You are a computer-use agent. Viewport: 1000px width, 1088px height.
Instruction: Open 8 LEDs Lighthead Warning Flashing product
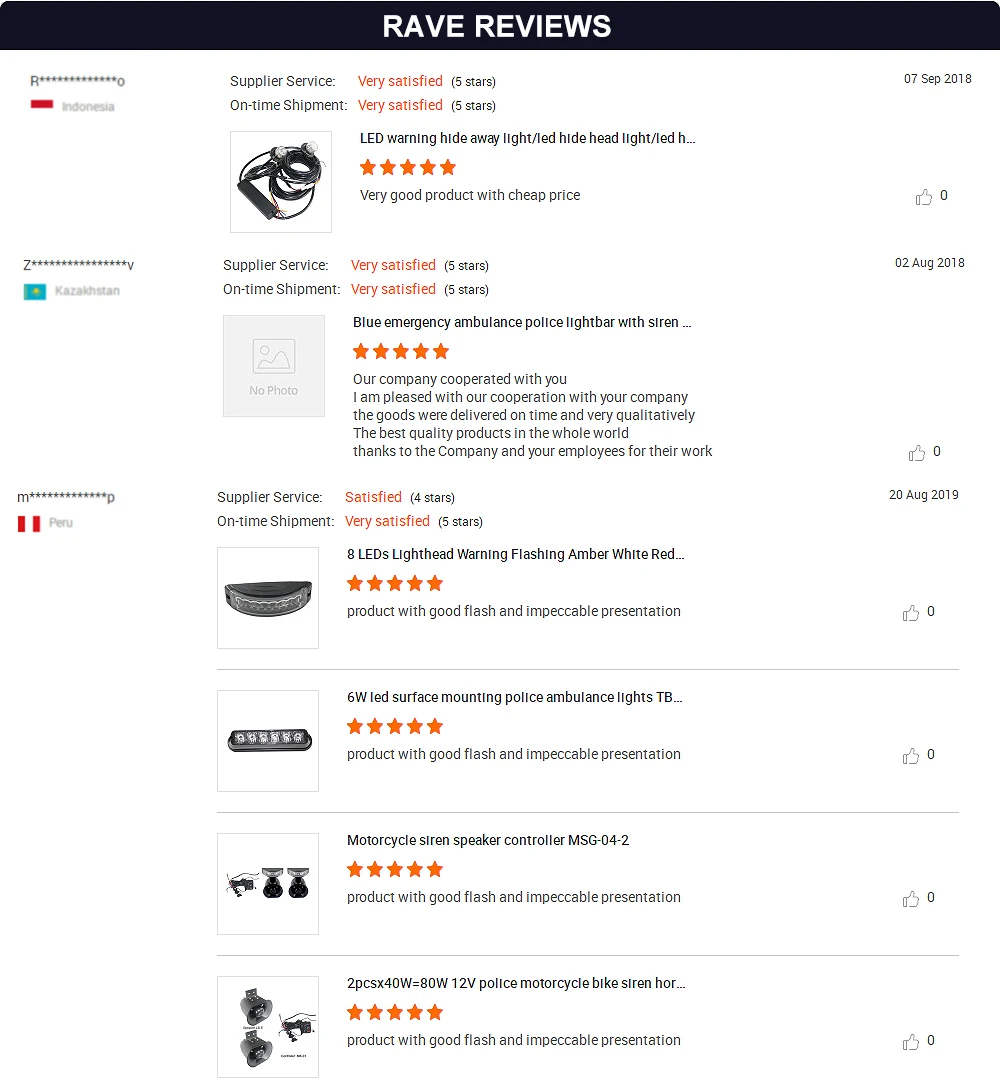coord(515,555)
